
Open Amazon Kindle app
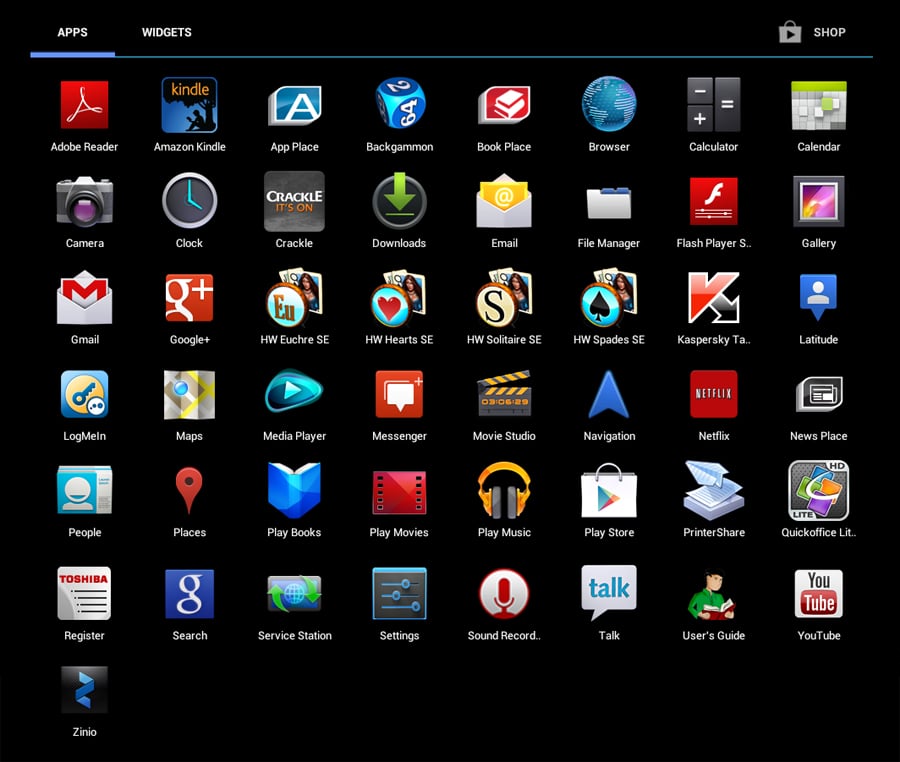(x=189, y=105)
